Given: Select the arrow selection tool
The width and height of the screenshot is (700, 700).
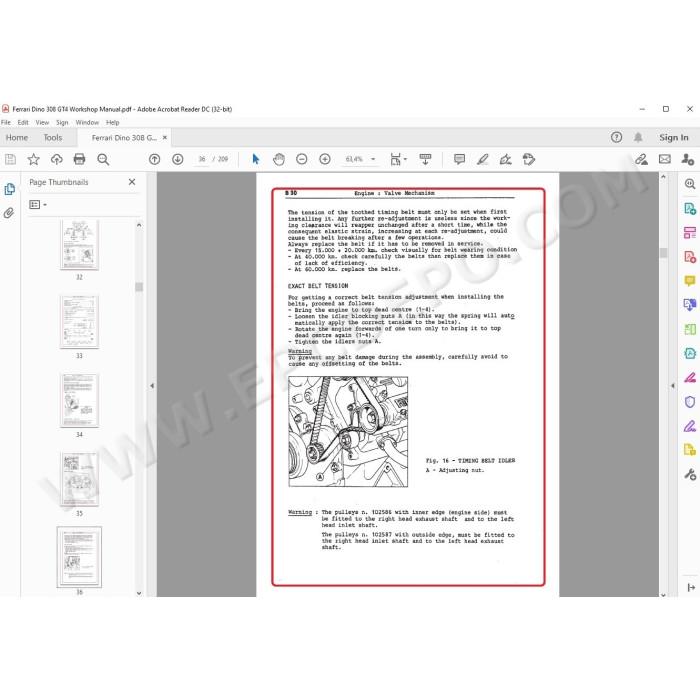Looking at the screenshot, I should coord(256,159).
